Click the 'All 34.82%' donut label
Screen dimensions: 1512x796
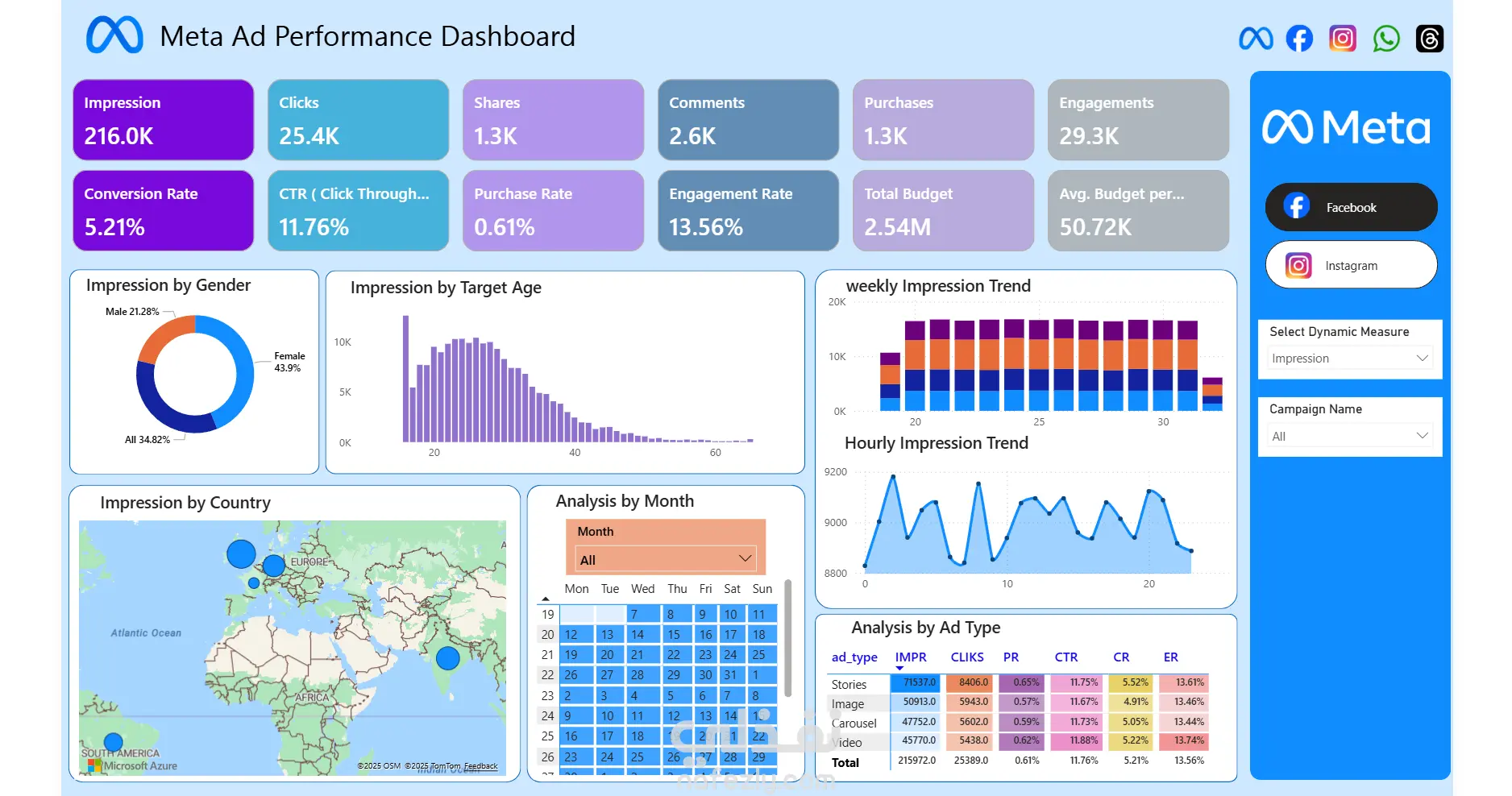(x=147, y=440)
